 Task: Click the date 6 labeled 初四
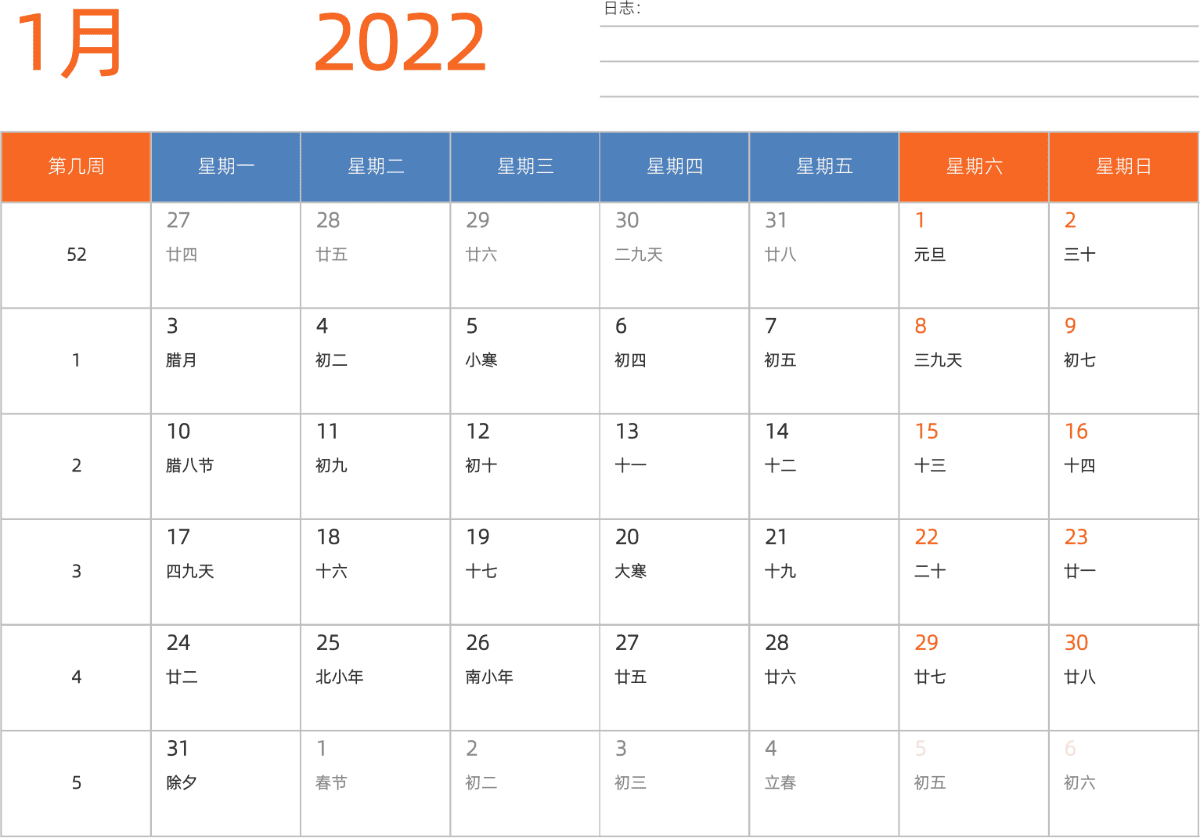(x=675, y=361)
